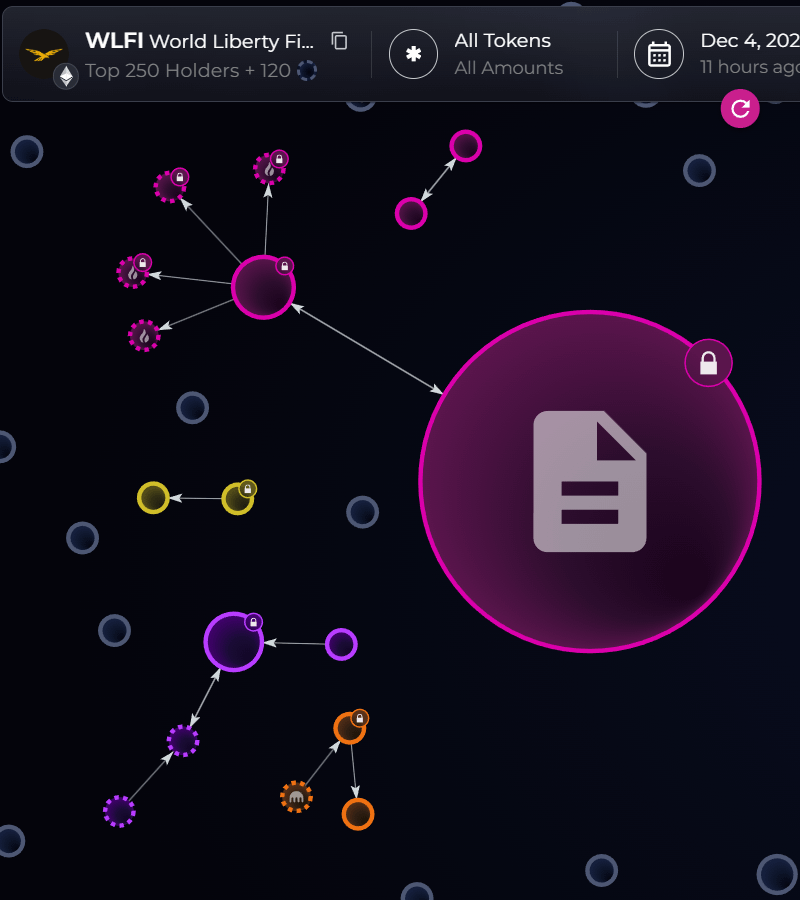
Task: Click the '11 hours ago' timestamp
Action: pyautogui.click(x=749, y=67)
